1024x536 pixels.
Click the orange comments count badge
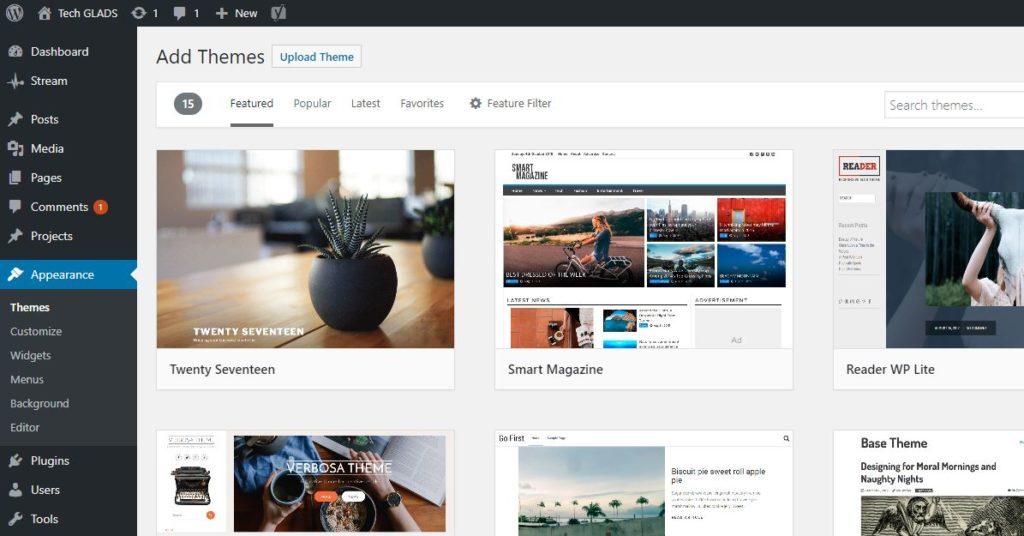101,207
